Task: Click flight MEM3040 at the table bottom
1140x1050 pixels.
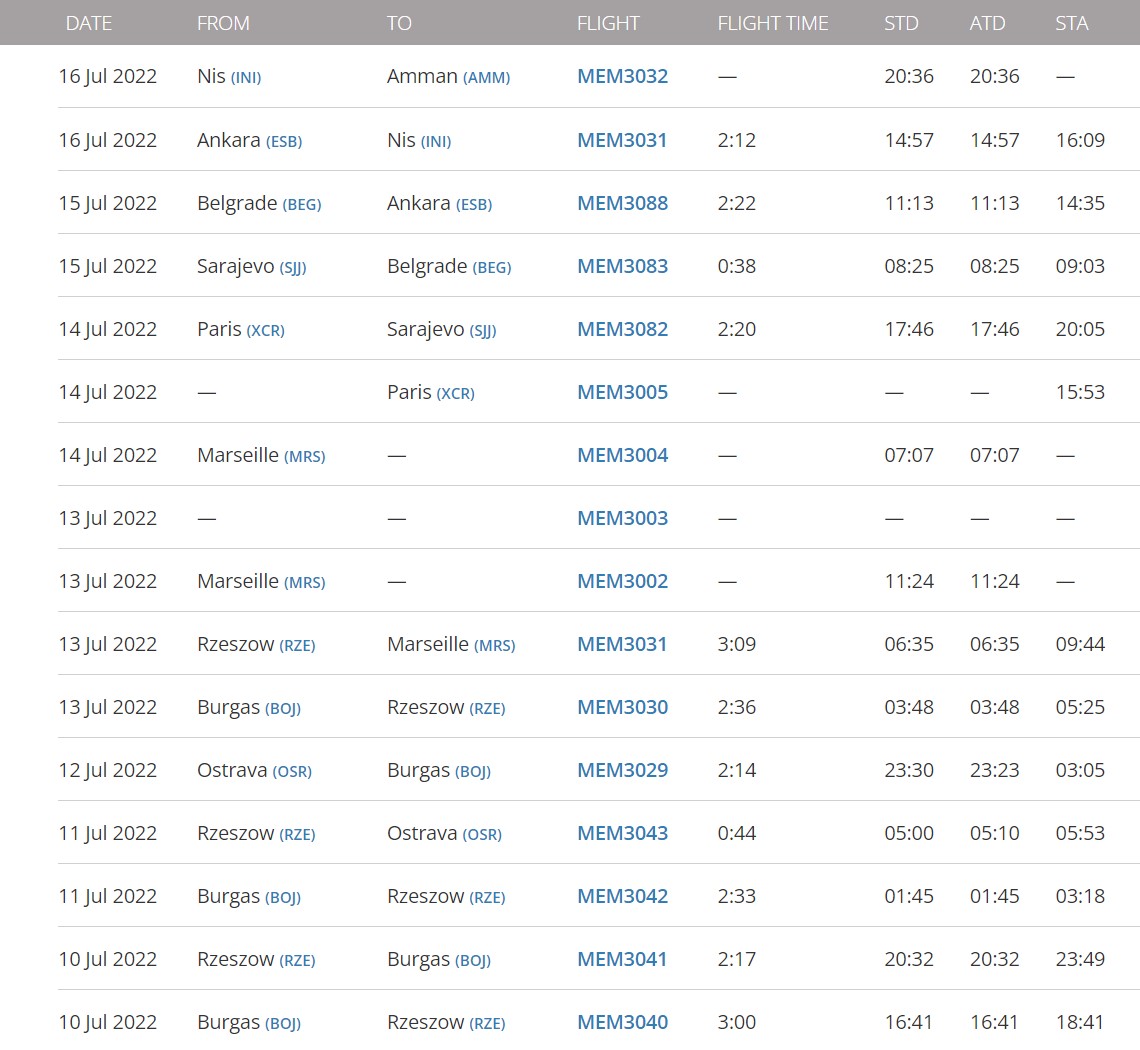Action: (x=622, y=1022)
